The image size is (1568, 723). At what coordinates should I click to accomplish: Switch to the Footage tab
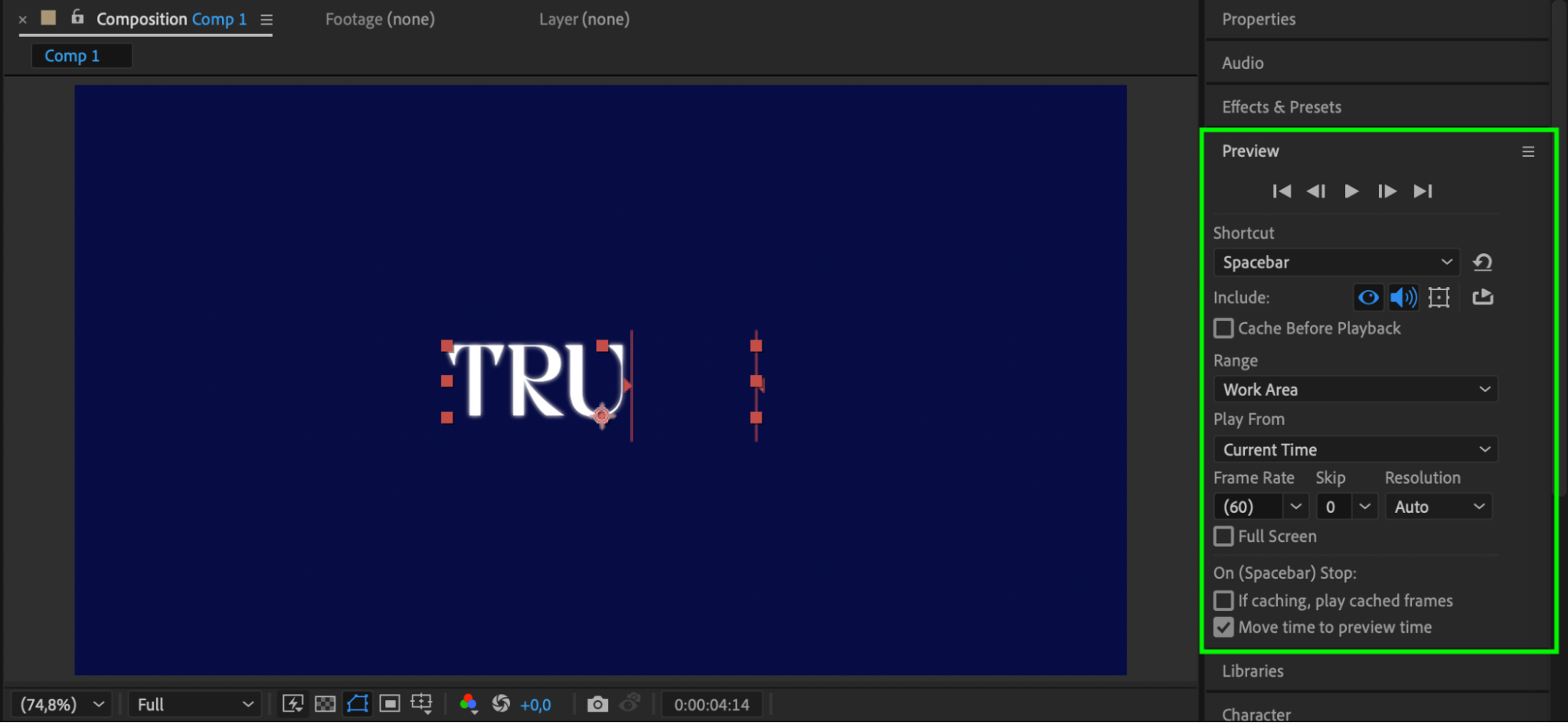point(379,19)
